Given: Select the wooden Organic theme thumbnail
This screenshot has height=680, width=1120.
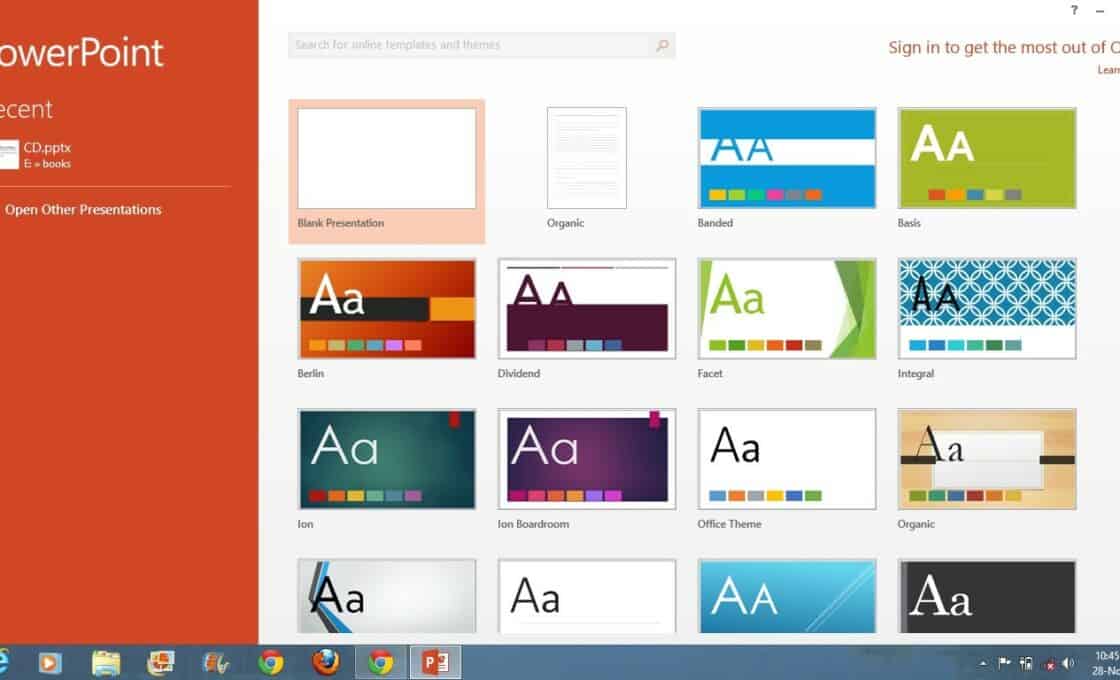Looking at the screenshot, I should 986,459.
